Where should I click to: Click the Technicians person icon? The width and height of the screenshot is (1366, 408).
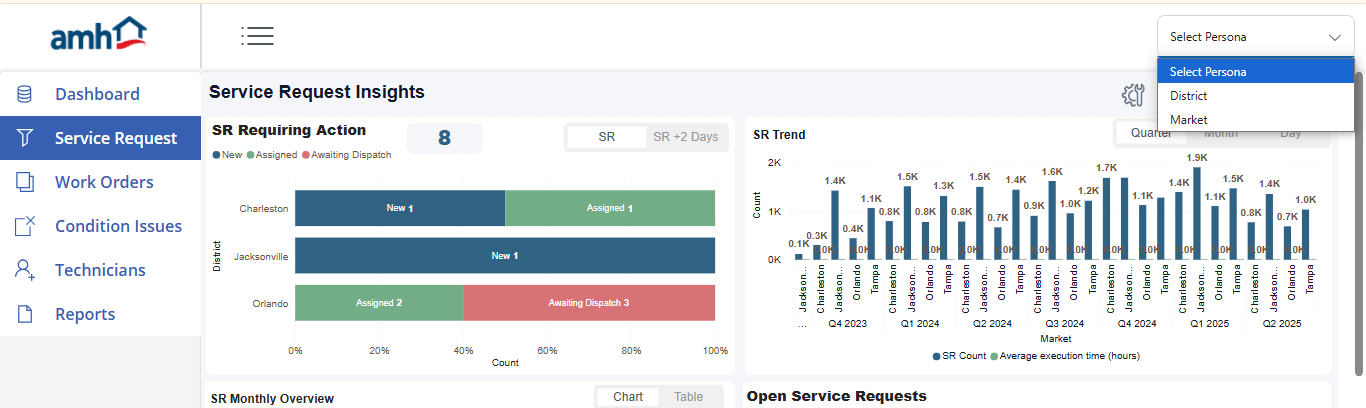coord(25,270)
